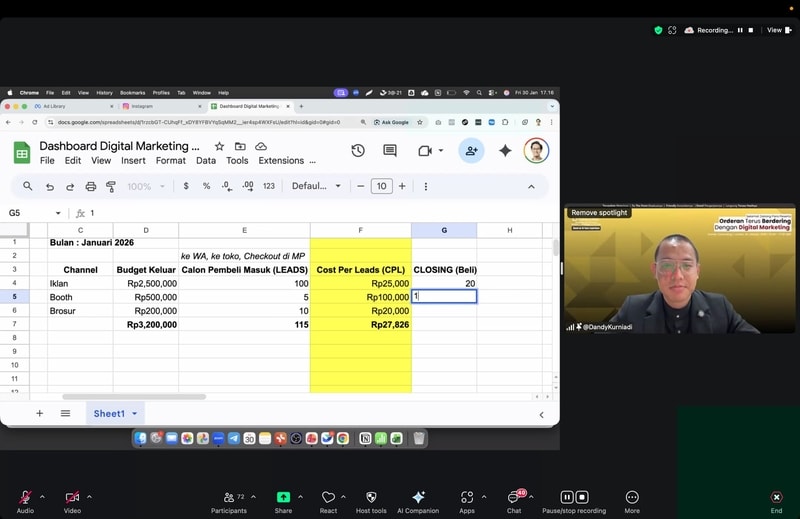Open the G5 name box dropdown

(58, 213)
